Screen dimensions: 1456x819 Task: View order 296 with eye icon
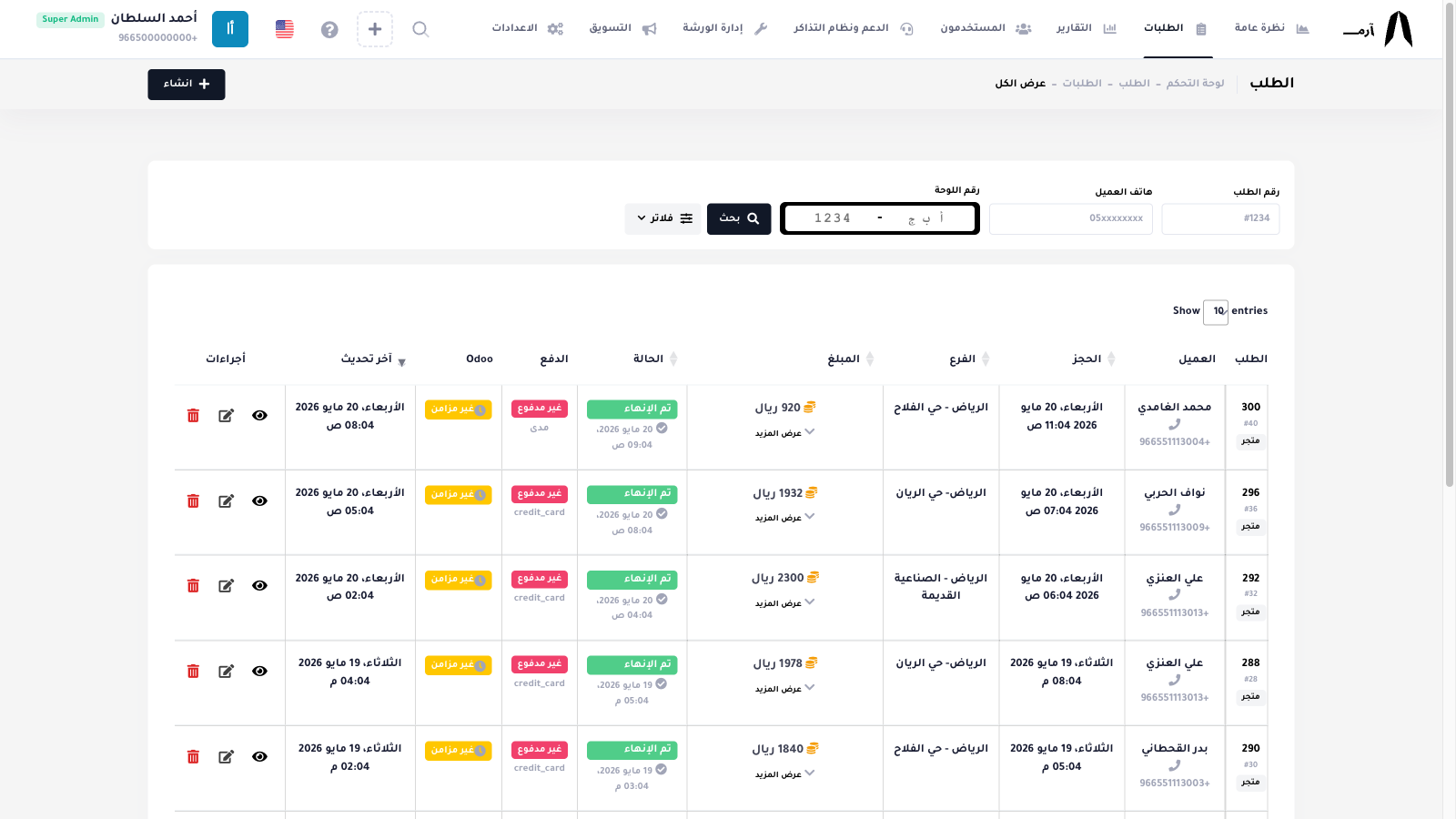pyautogui.click(x=260, y=501)
